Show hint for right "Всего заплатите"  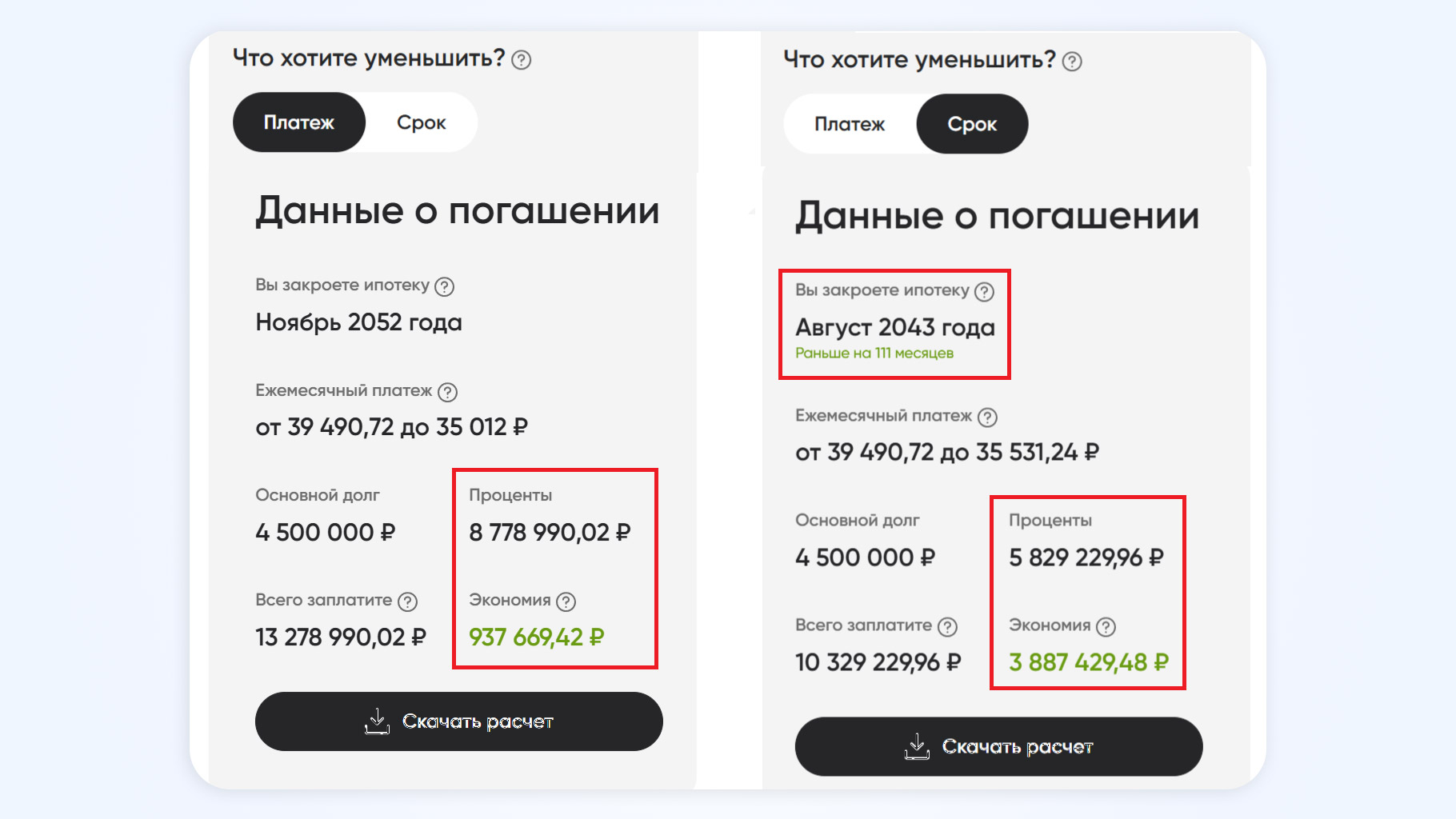click(x=947, y=626)
